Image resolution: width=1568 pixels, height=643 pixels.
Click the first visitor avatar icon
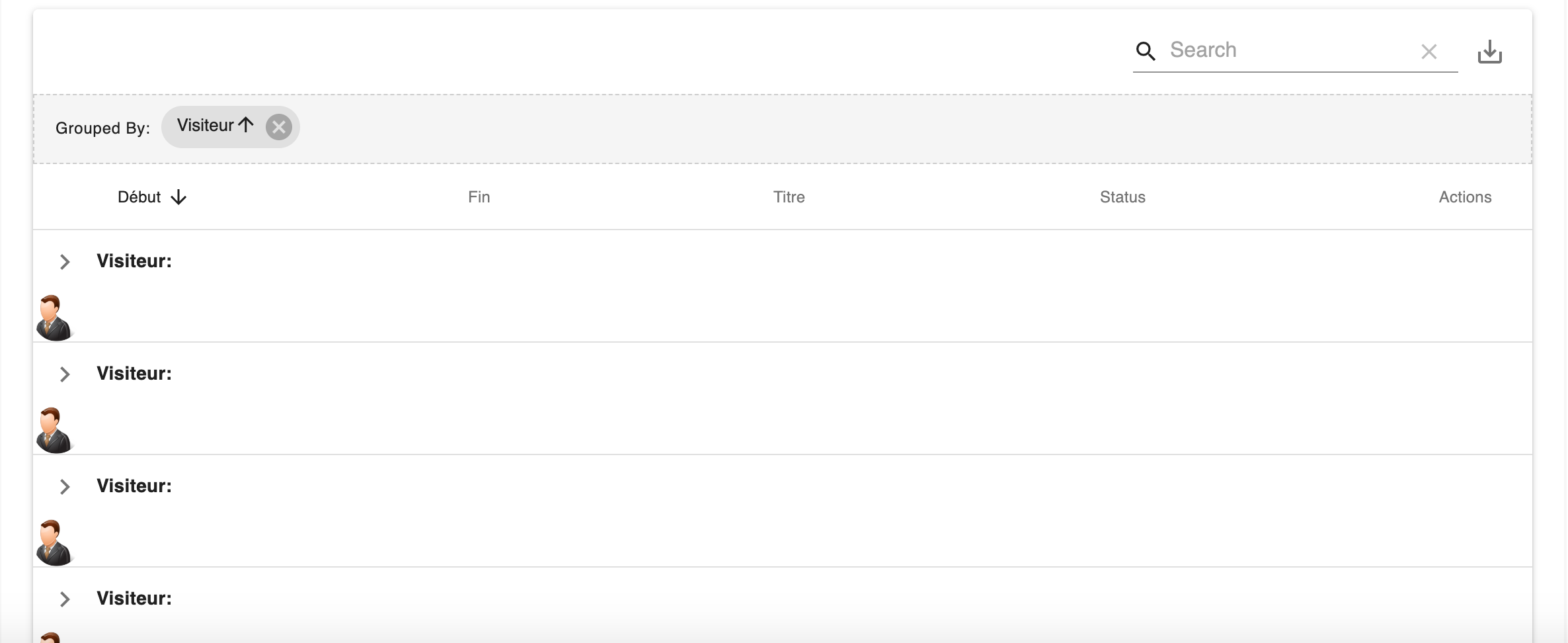[54, 317]
